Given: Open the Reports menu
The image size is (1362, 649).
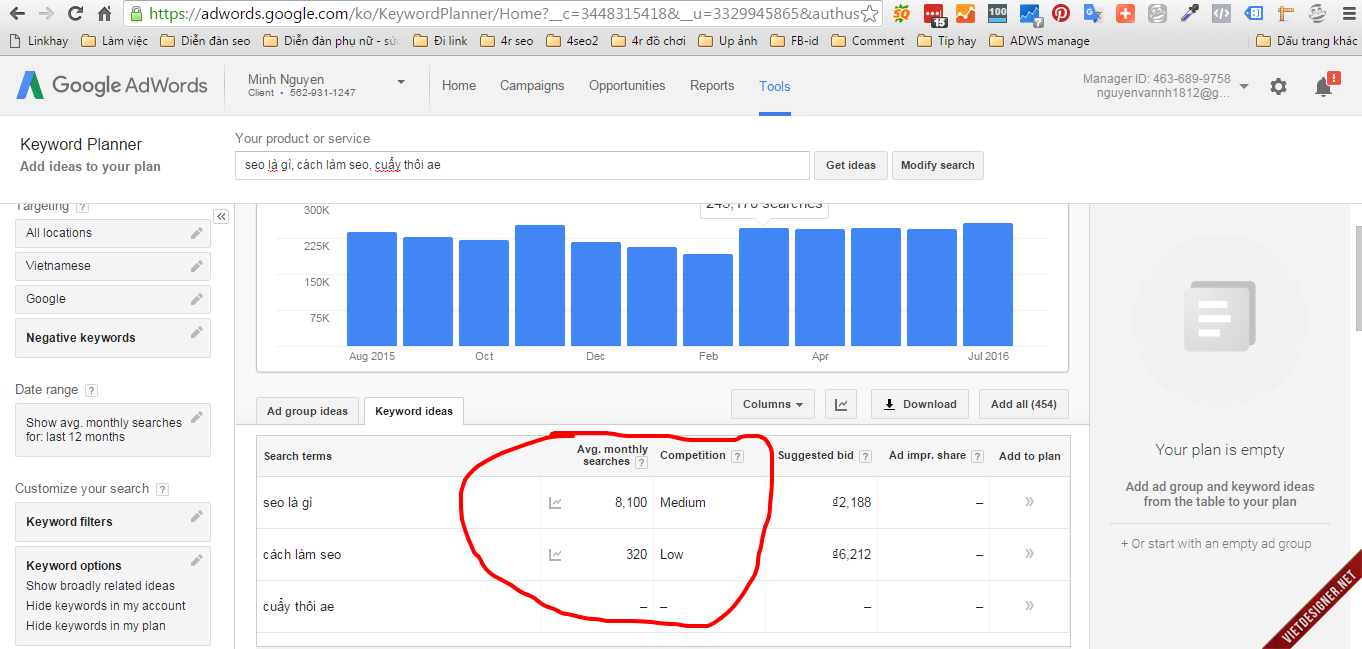Looking at the screenshot, I should 712,86.
